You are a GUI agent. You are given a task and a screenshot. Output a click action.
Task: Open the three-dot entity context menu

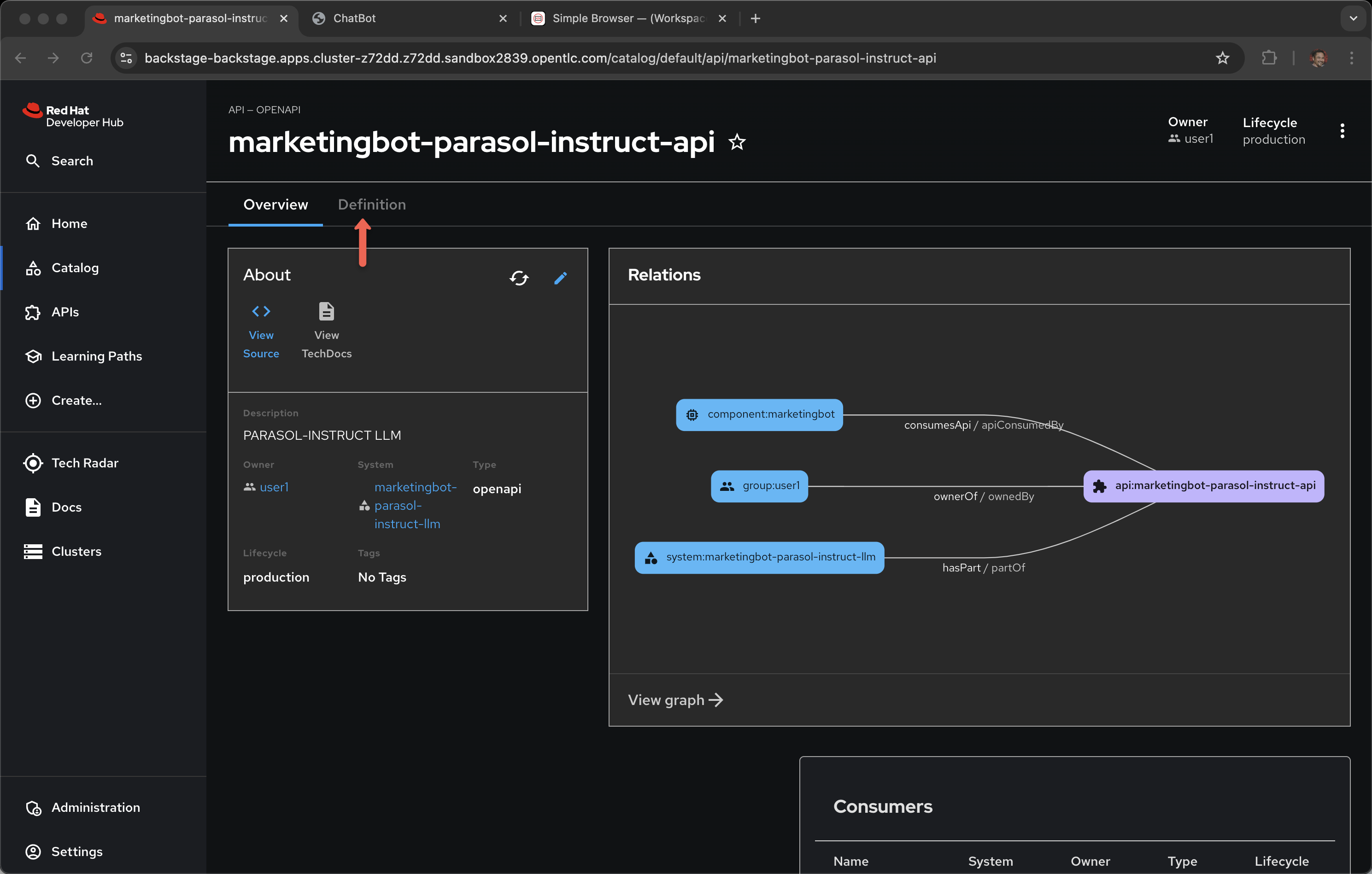[1342, 131]
